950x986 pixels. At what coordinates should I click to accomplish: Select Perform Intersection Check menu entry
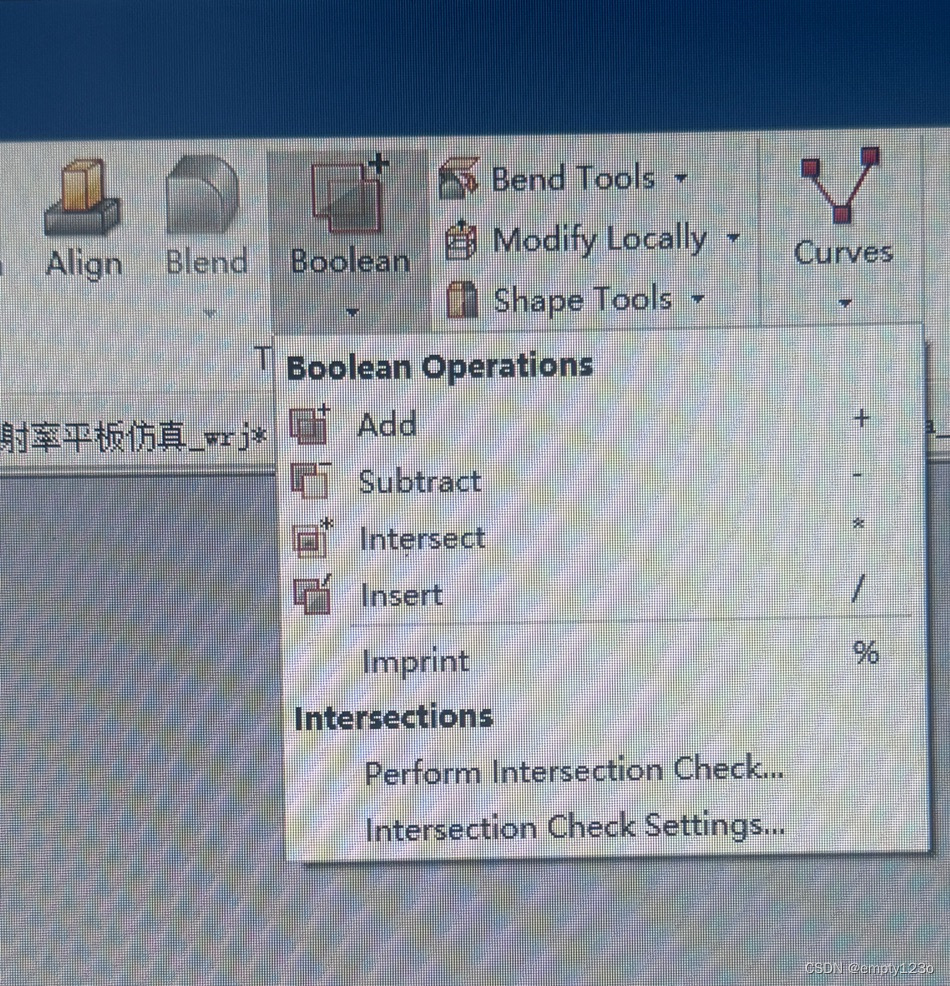coord(574,772)
